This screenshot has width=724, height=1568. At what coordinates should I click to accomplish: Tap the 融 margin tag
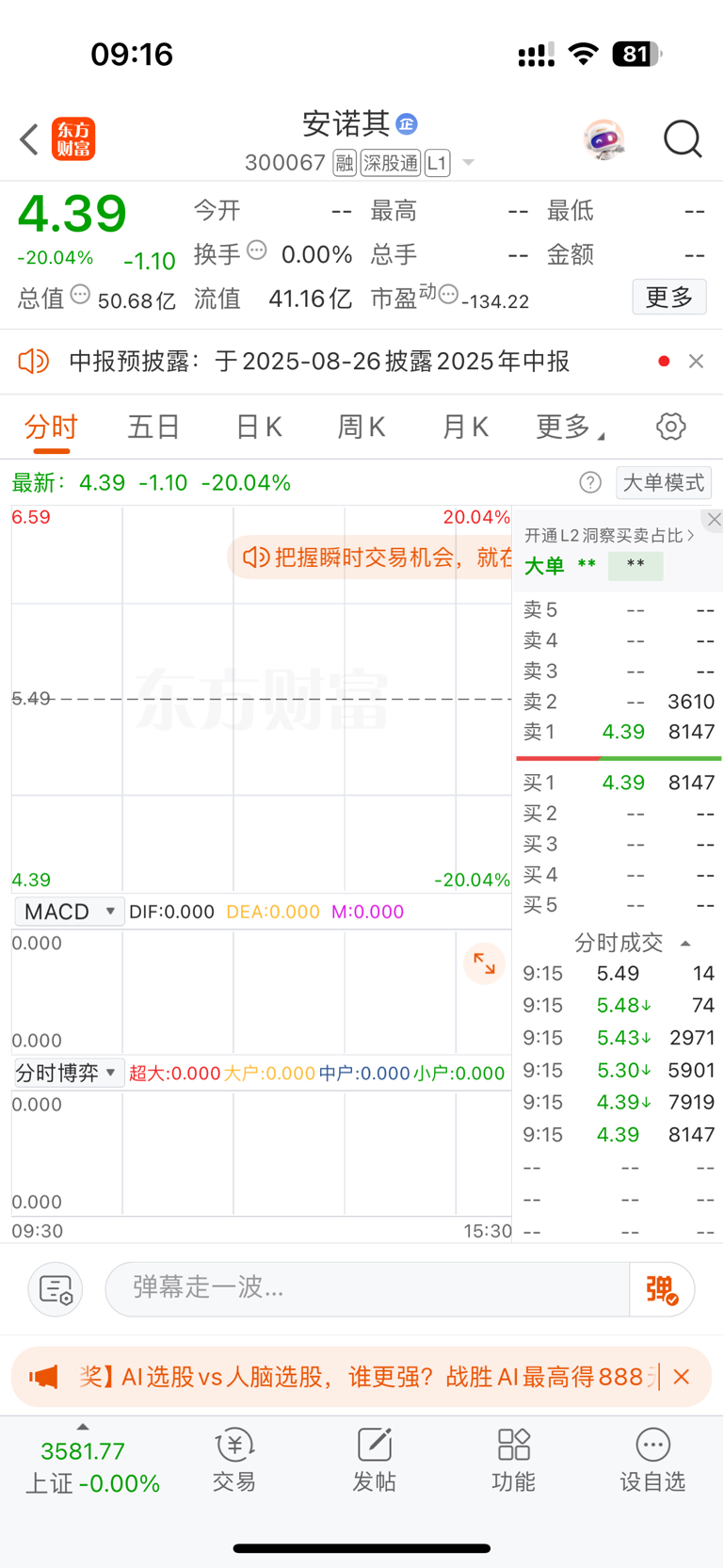pos(345,163)
